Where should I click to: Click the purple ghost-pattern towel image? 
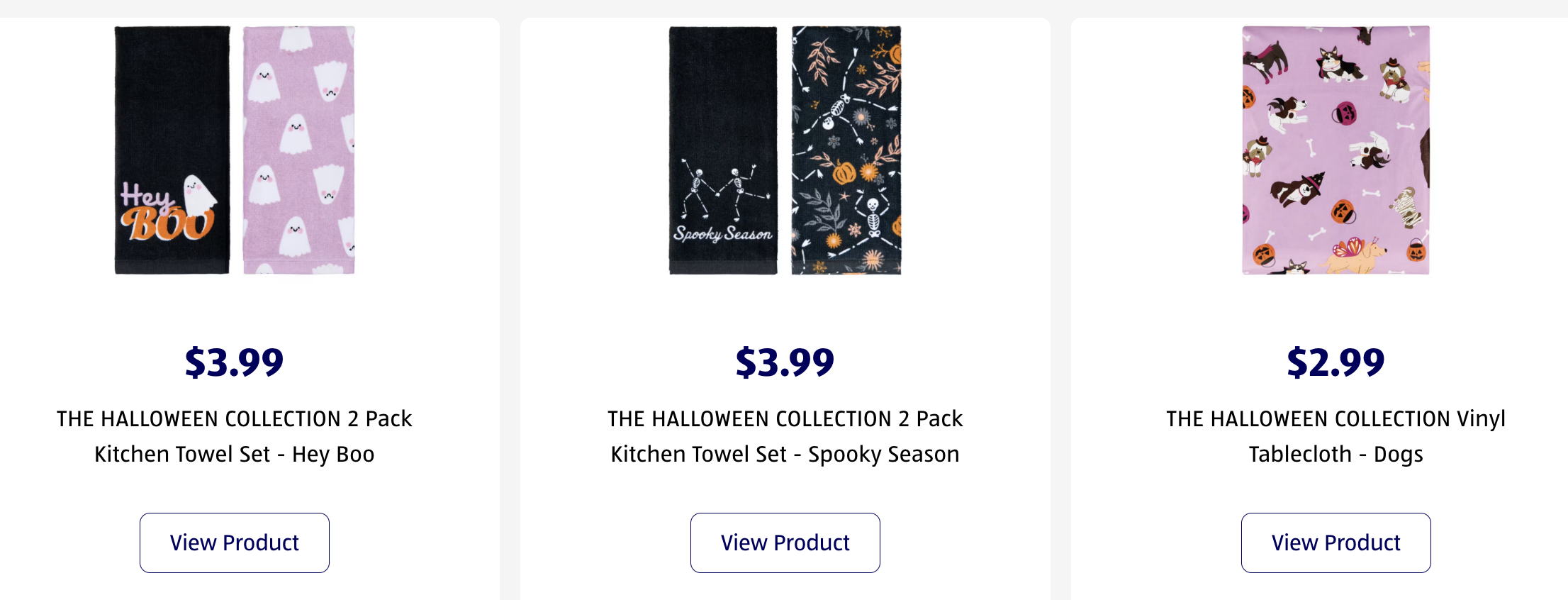(x=298, y=150)
